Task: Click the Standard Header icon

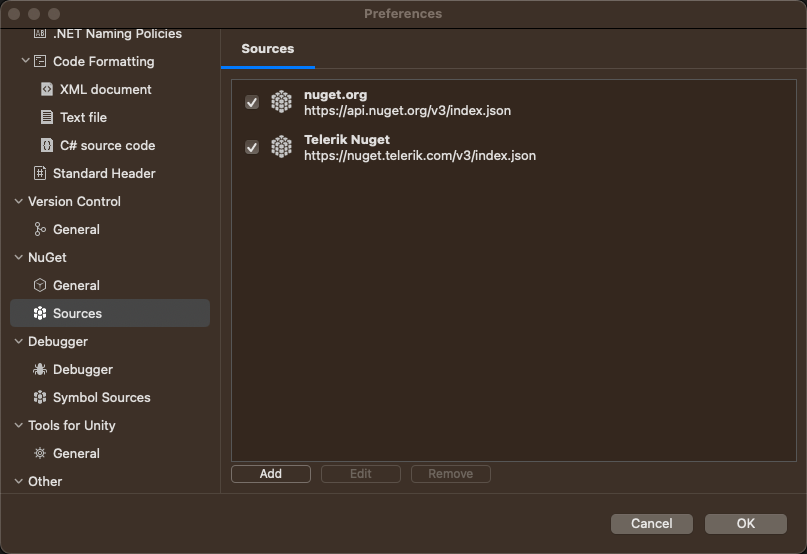Action: [x=40, y=173]
